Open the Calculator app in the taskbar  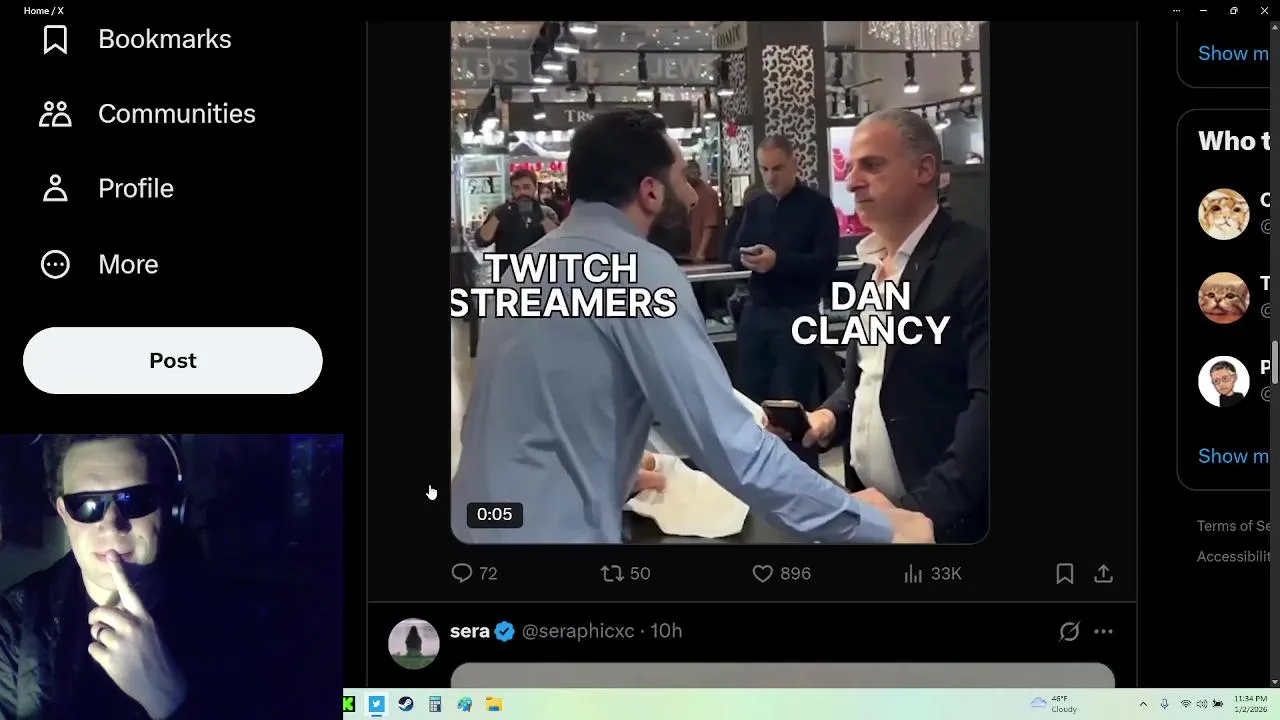[x=435, y=704]
